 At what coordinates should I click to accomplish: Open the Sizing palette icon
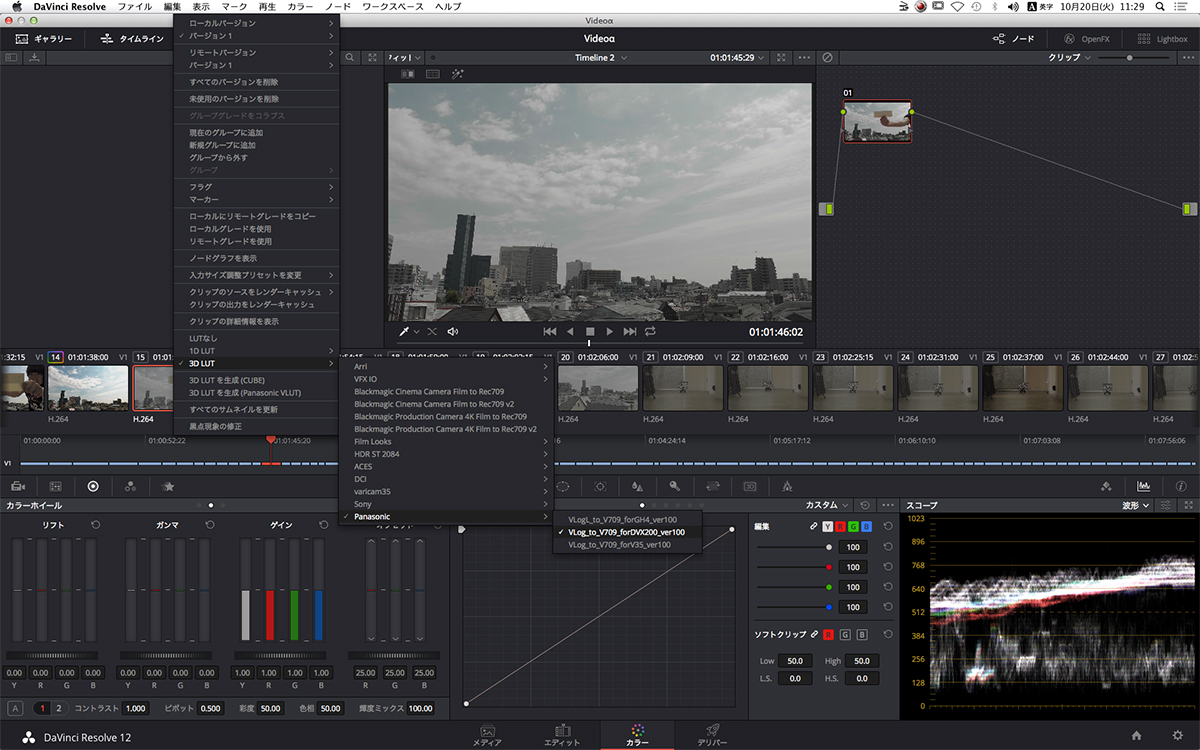click(x=713, y=486)
